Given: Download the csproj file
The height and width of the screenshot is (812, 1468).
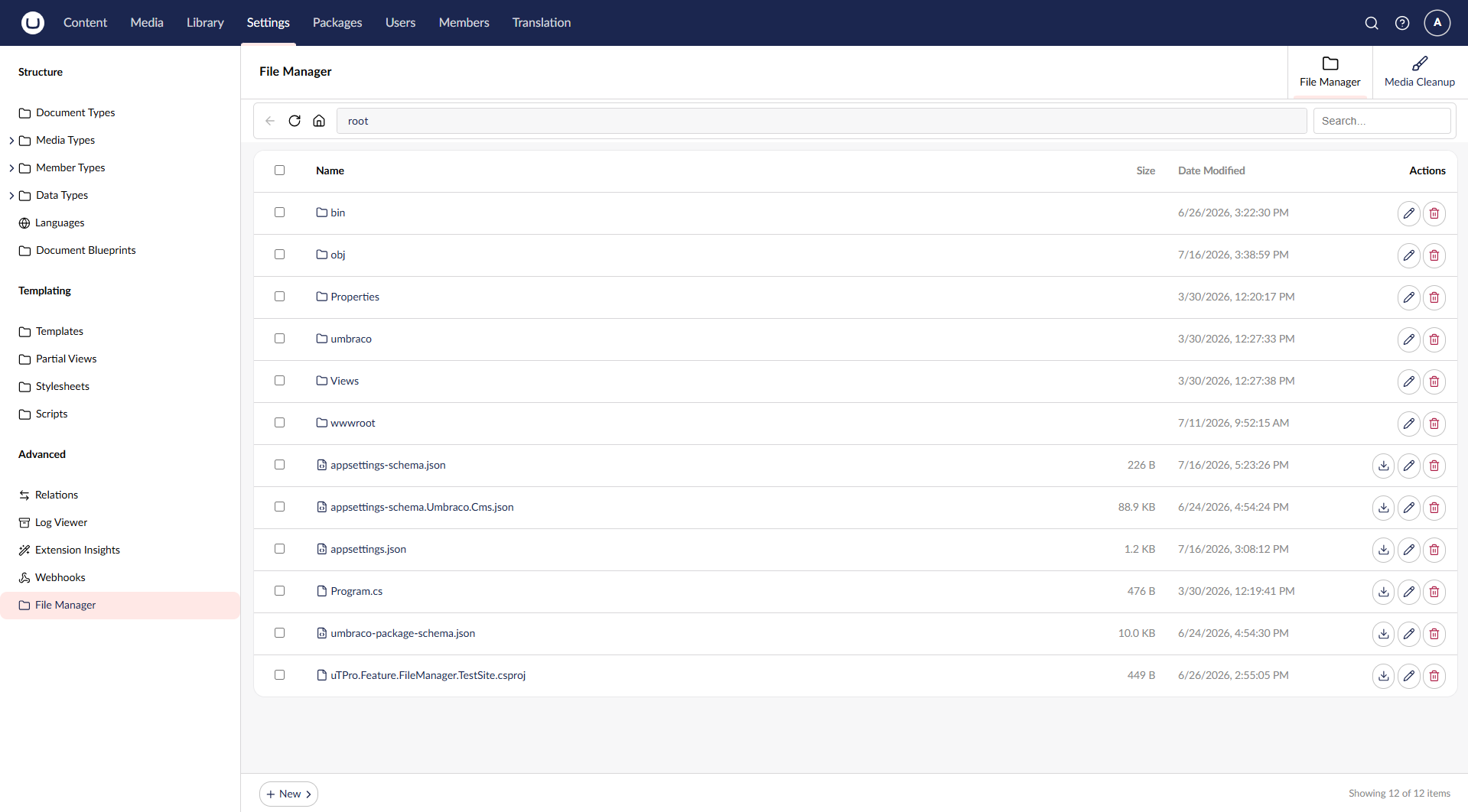Looking at the screenshot, I should (1384, 676).
